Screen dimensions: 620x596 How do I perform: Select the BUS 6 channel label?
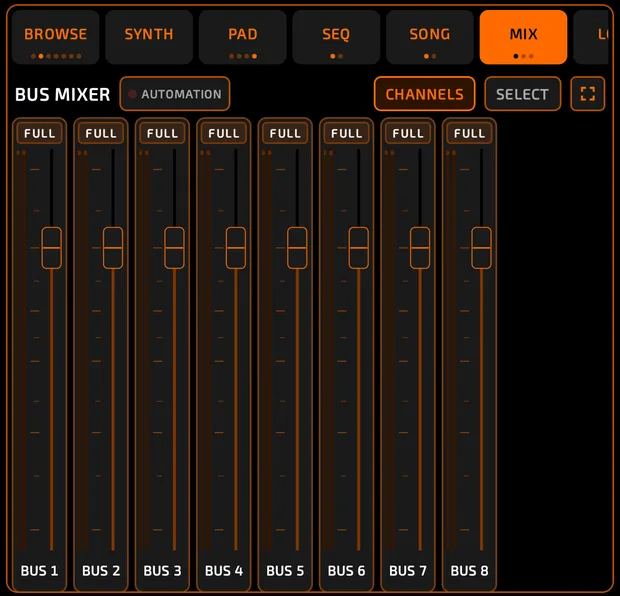[x=346, y=571]
